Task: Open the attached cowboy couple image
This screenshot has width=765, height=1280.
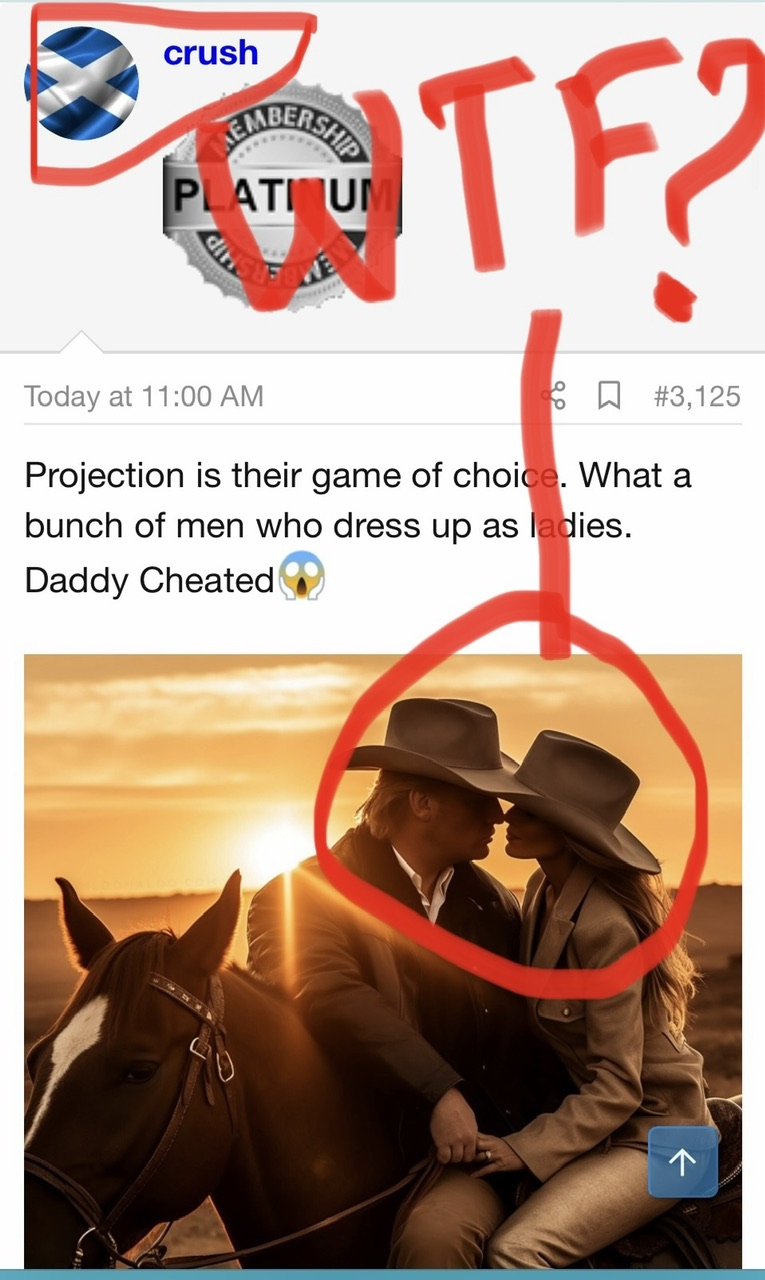Action: (383, 961)
